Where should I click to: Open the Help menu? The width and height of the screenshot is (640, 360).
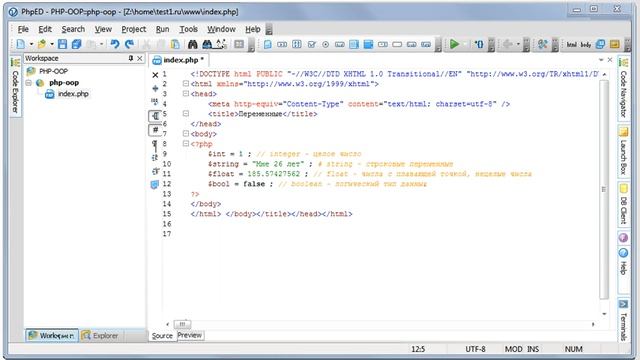tap(253, 29)
